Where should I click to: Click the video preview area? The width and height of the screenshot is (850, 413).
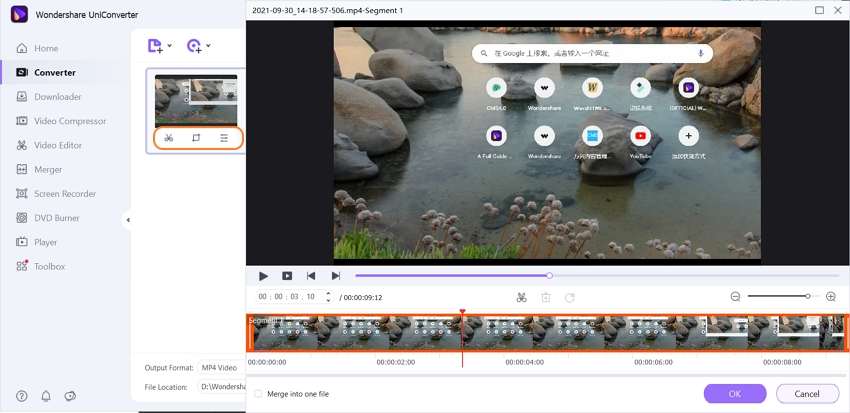[547, 143]
